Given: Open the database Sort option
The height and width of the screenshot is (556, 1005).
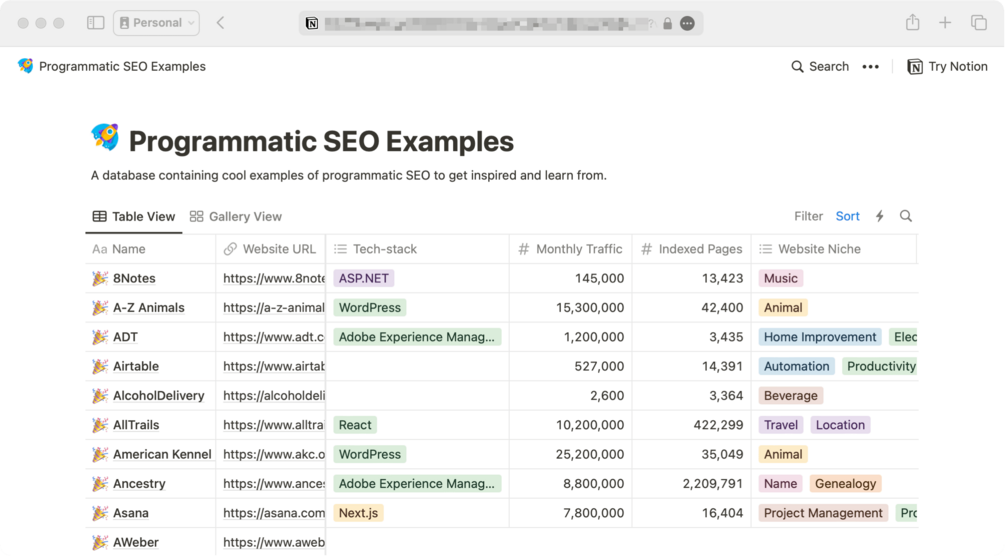Looking at the screenshot, I should tap(848, 216).
